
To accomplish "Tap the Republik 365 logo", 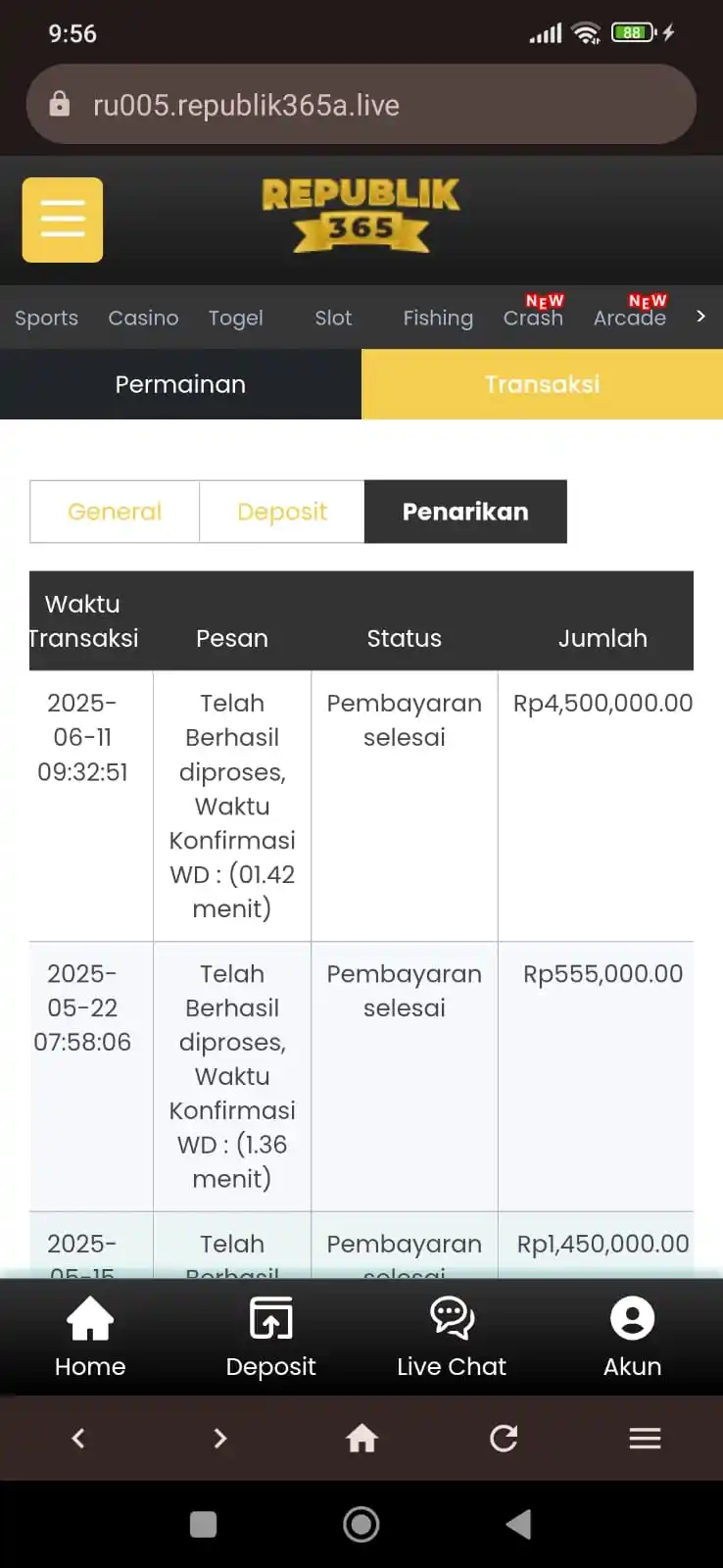I will tap(361, 215).
